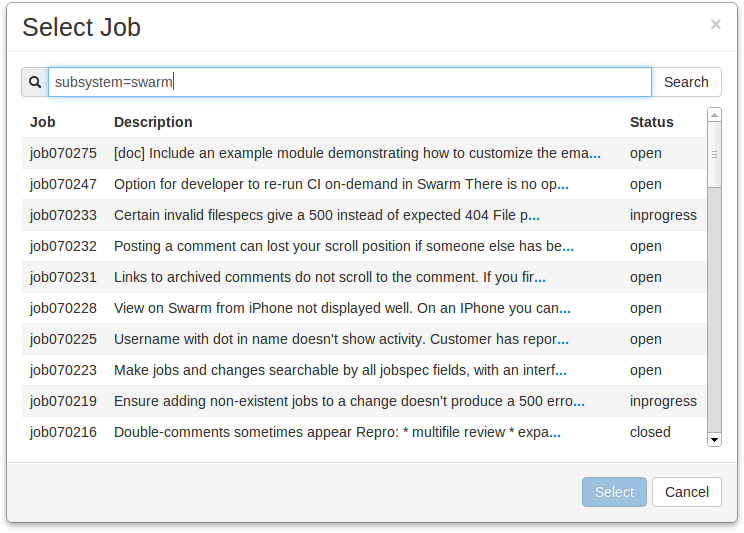Select job070225 in the job list

click(364, 339)
